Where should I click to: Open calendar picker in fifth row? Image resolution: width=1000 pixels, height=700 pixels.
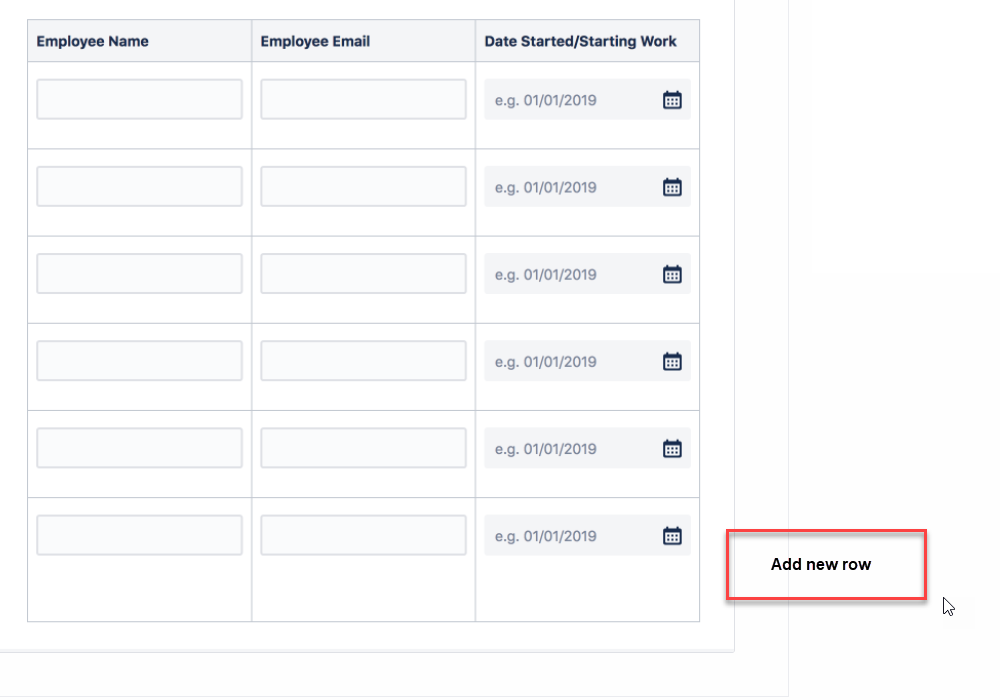tap(672, 449)
